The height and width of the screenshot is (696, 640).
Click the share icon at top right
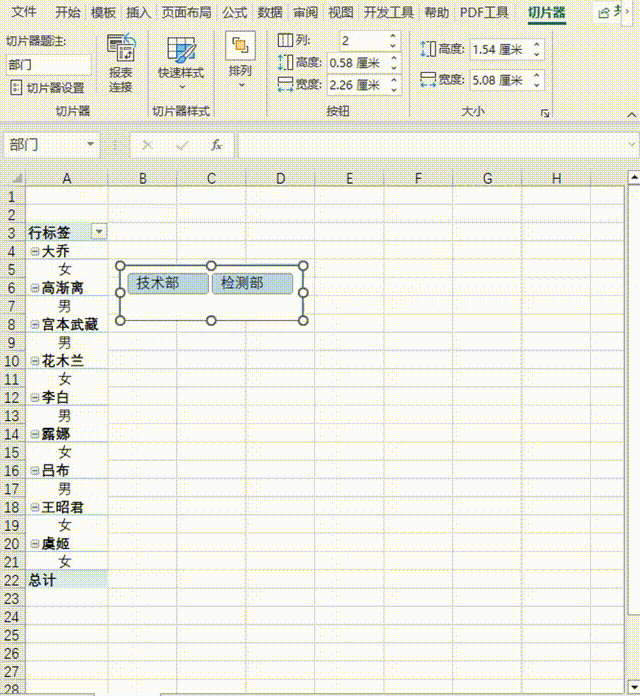pyautogui.click(x=603, y=13)
